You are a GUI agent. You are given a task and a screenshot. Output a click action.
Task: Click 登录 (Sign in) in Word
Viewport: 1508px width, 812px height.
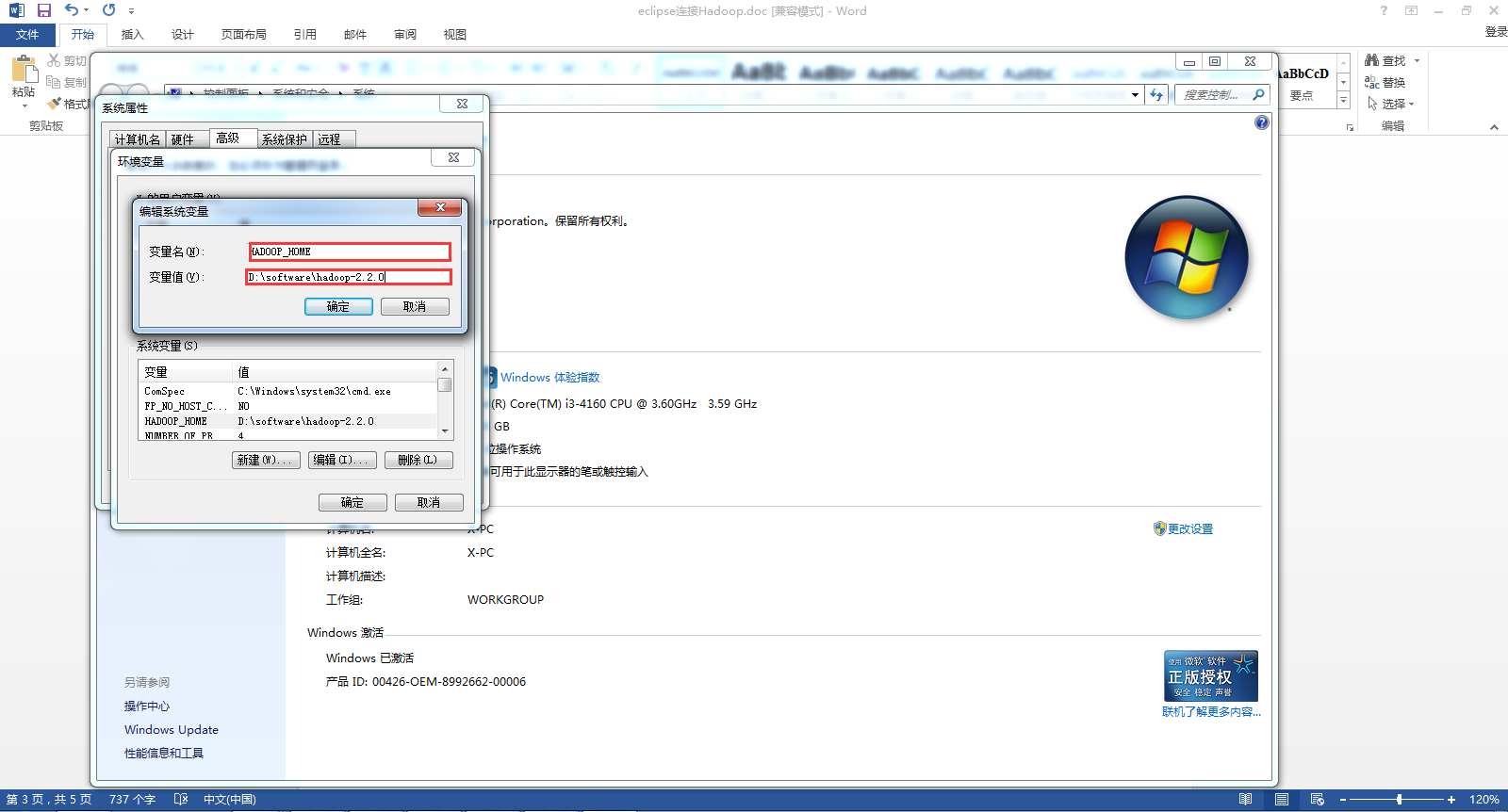[x=1496, y=32]
